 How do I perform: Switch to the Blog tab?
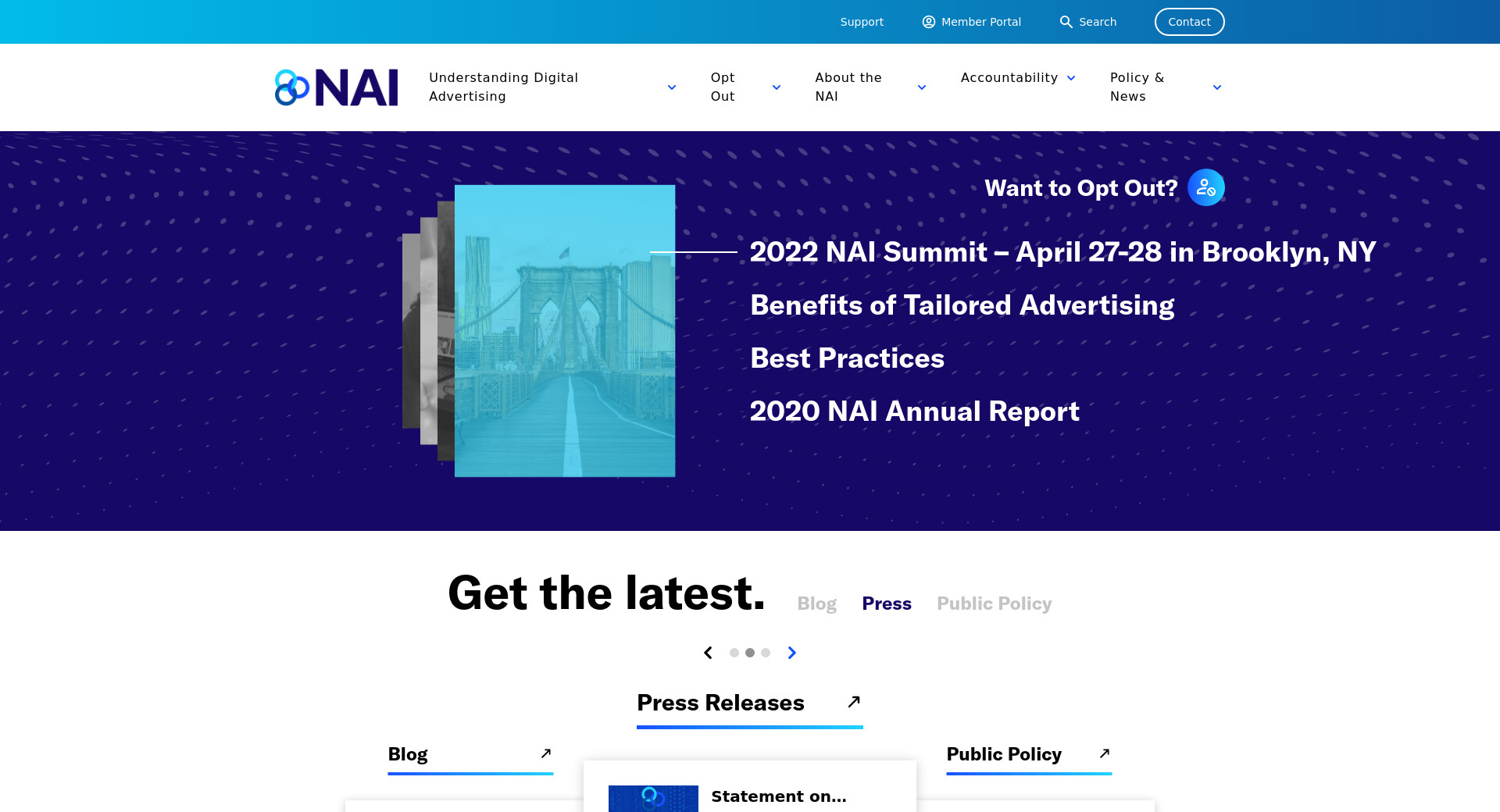pyautogui.click(x=817, y=604)
